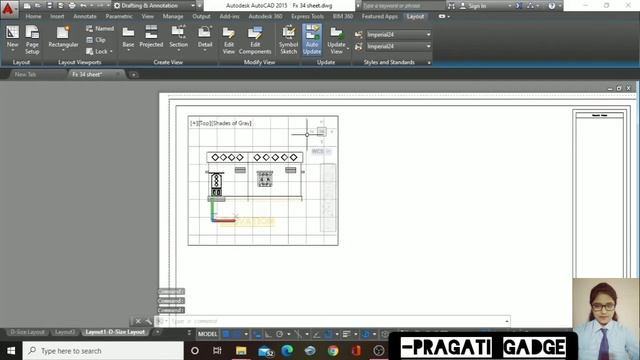Click the Projected view tool

(151, 37)
